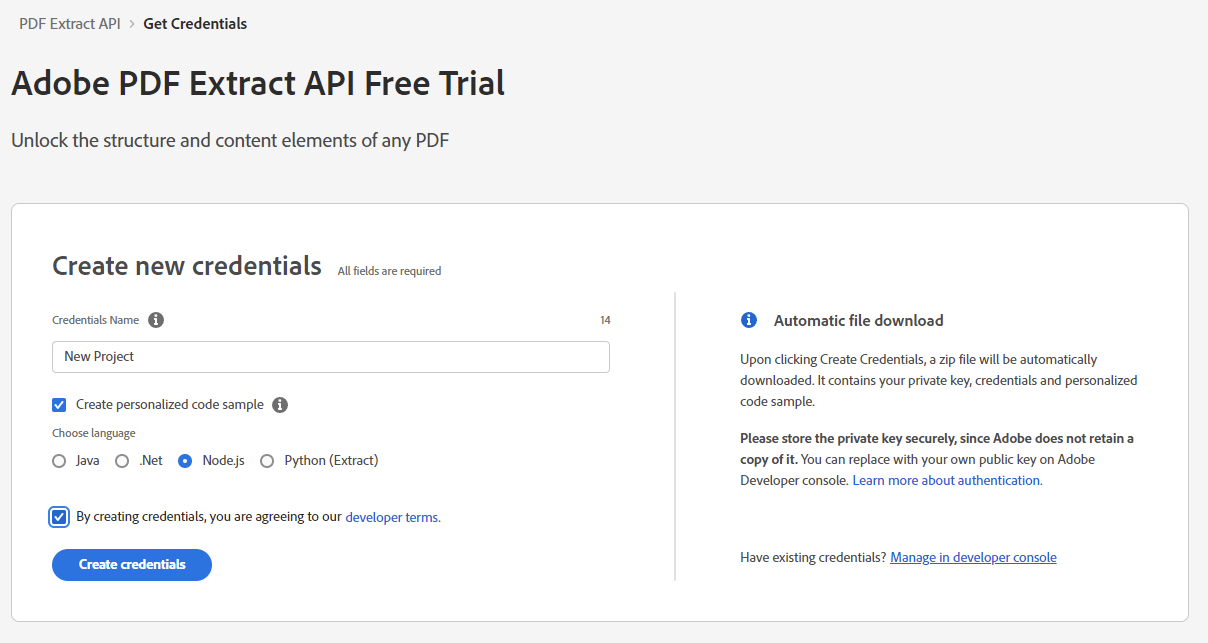Select the .Net language radio button
1208x643 pixels.
(122, 461)
